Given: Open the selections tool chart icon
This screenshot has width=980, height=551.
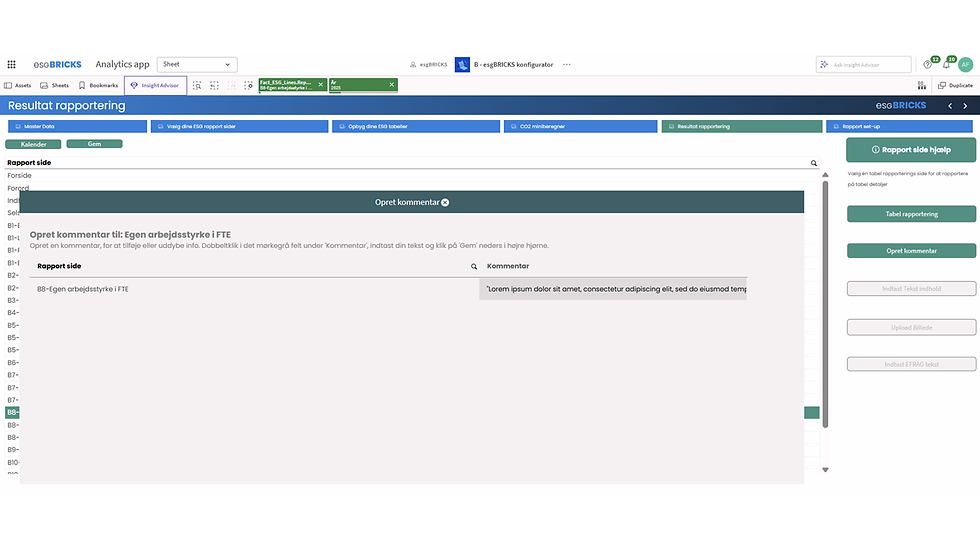Looking at the screenshot, I should coord(922,86).
